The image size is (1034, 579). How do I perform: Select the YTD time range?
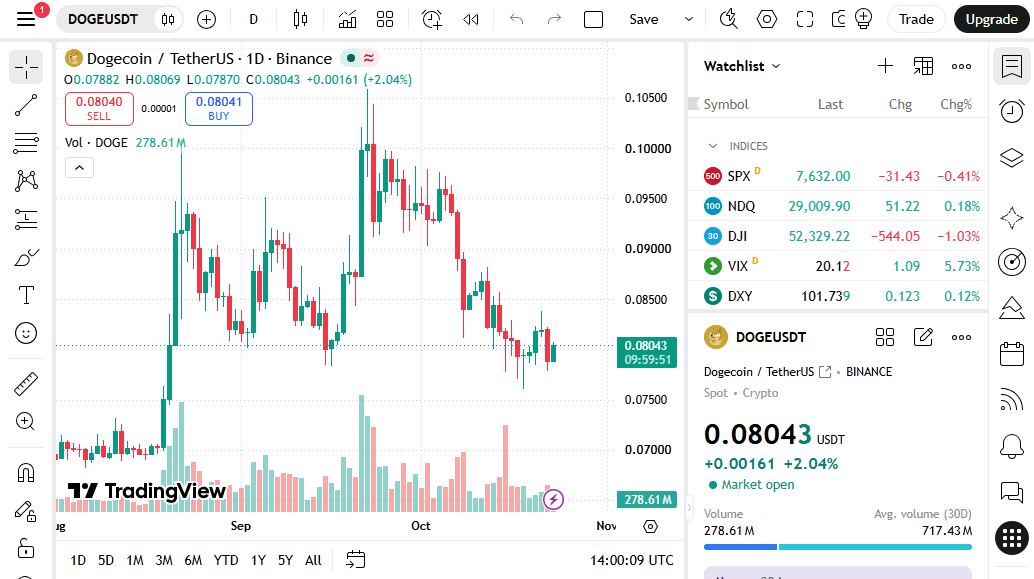pyautogui.click(x=226, y=560)
